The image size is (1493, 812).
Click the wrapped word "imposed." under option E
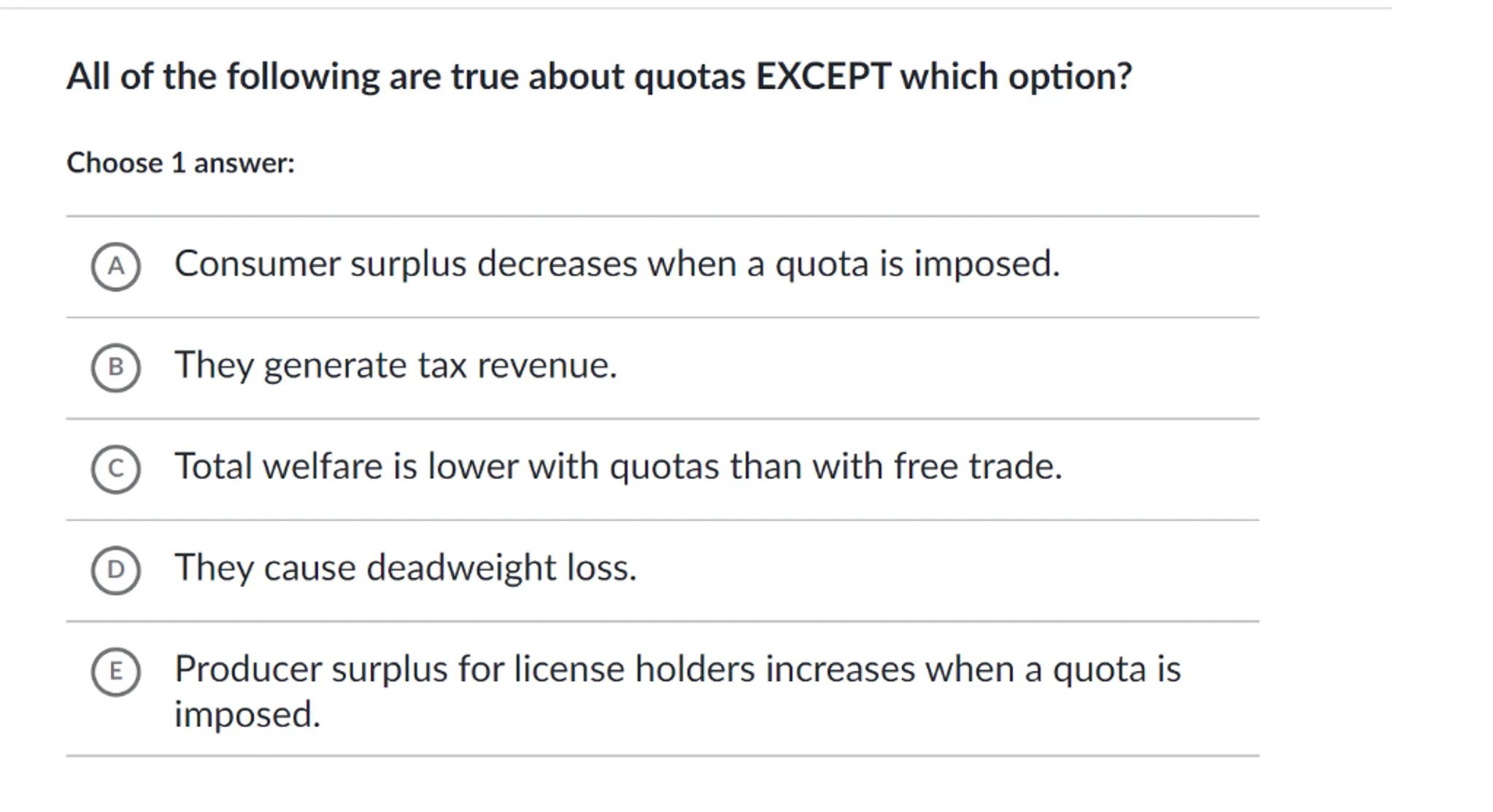(x=247, y=714)
